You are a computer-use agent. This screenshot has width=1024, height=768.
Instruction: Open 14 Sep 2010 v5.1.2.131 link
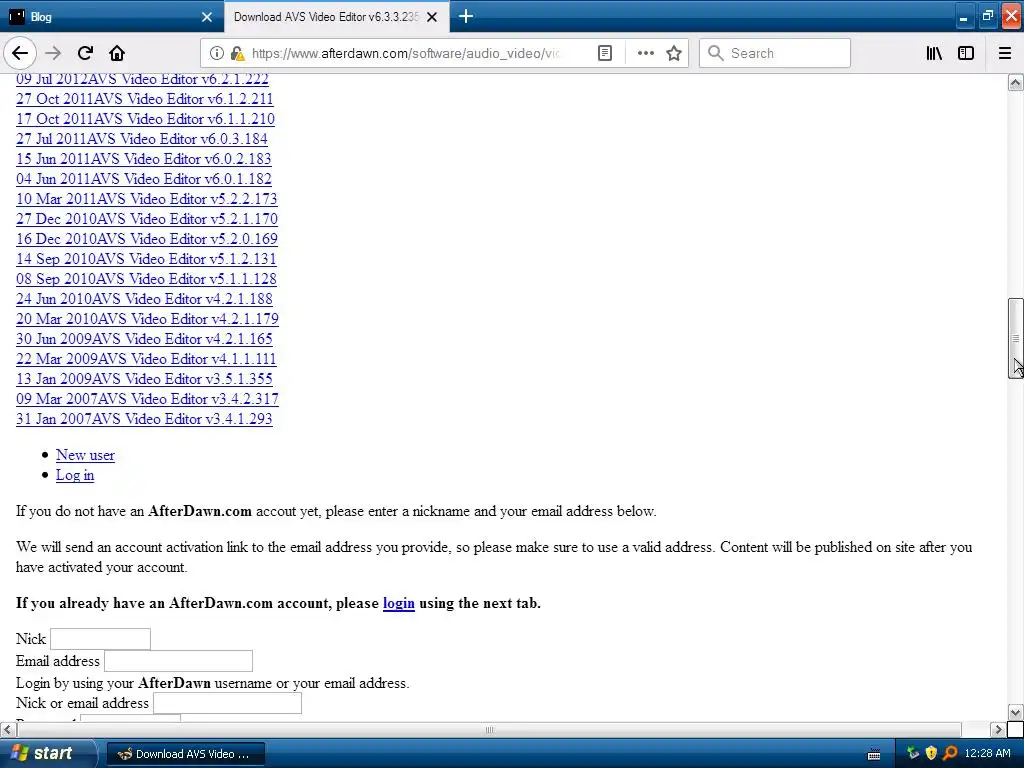pyautogui.click(x=146, y=259)
